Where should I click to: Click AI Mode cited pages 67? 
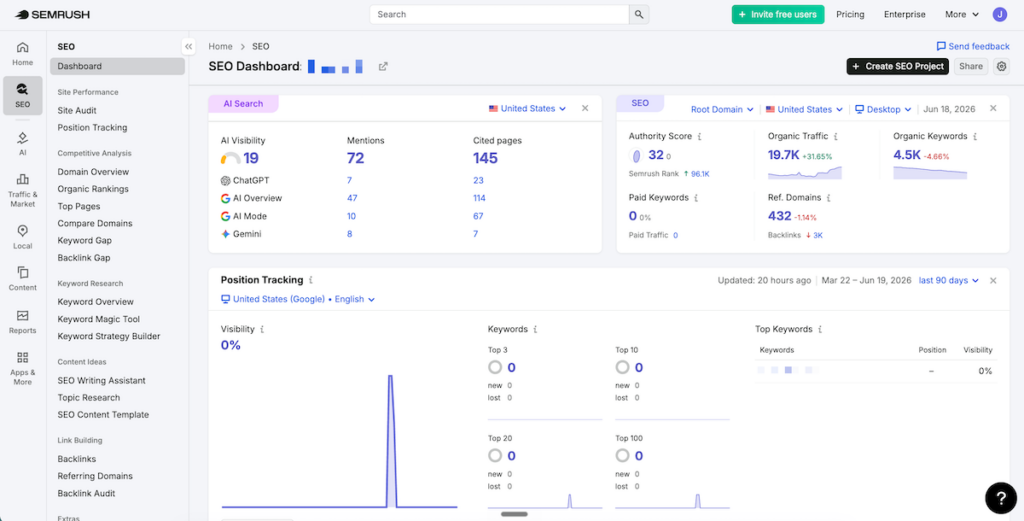pos(478,216)
